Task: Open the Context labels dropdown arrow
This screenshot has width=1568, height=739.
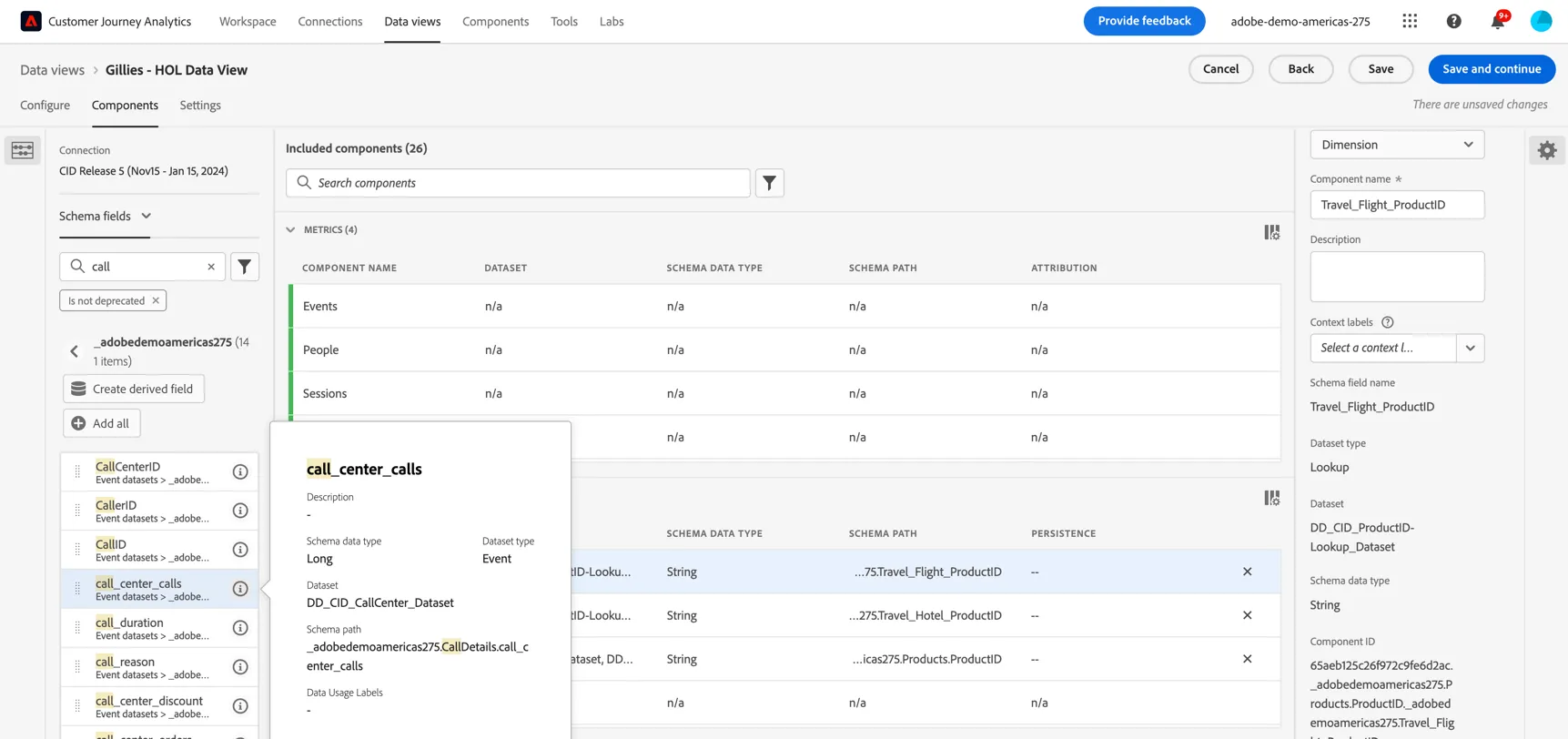Action: (1470, 348)
